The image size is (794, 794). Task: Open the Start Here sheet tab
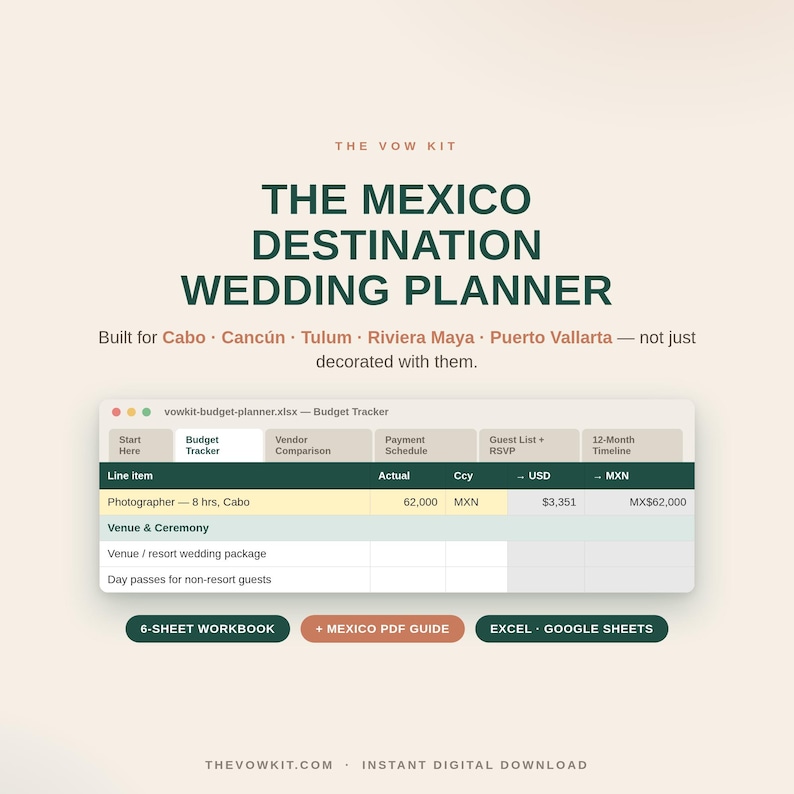click(141, 445)
